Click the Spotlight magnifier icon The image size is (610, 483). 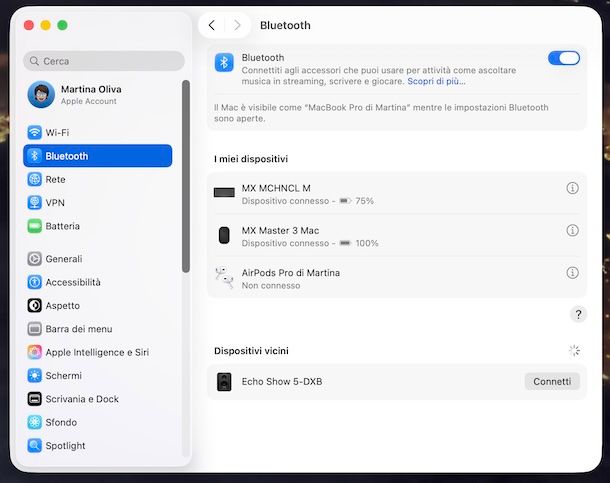[x=35, y=445]
